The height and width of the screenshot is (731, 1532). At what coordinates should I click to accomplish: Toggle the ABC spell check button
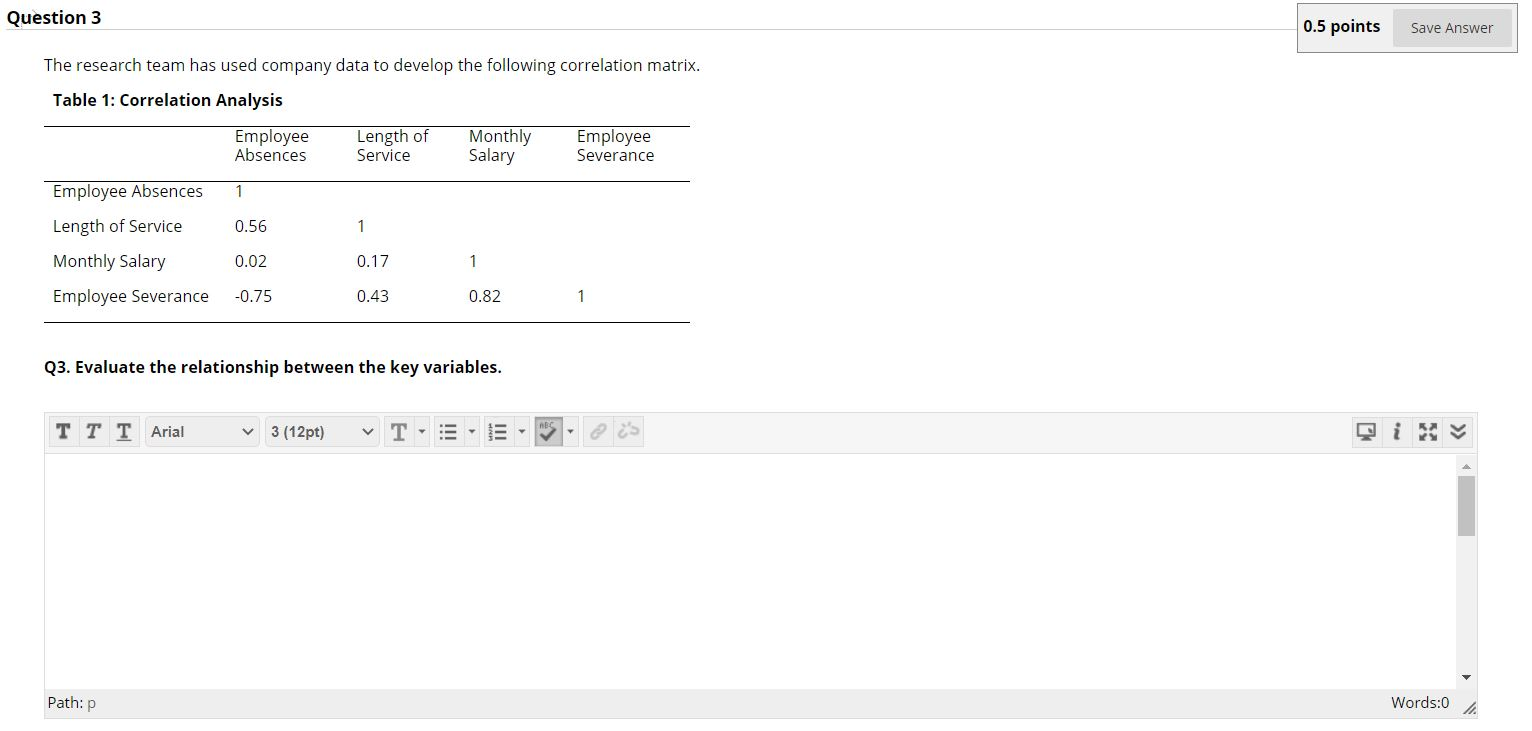pos(548,432)
